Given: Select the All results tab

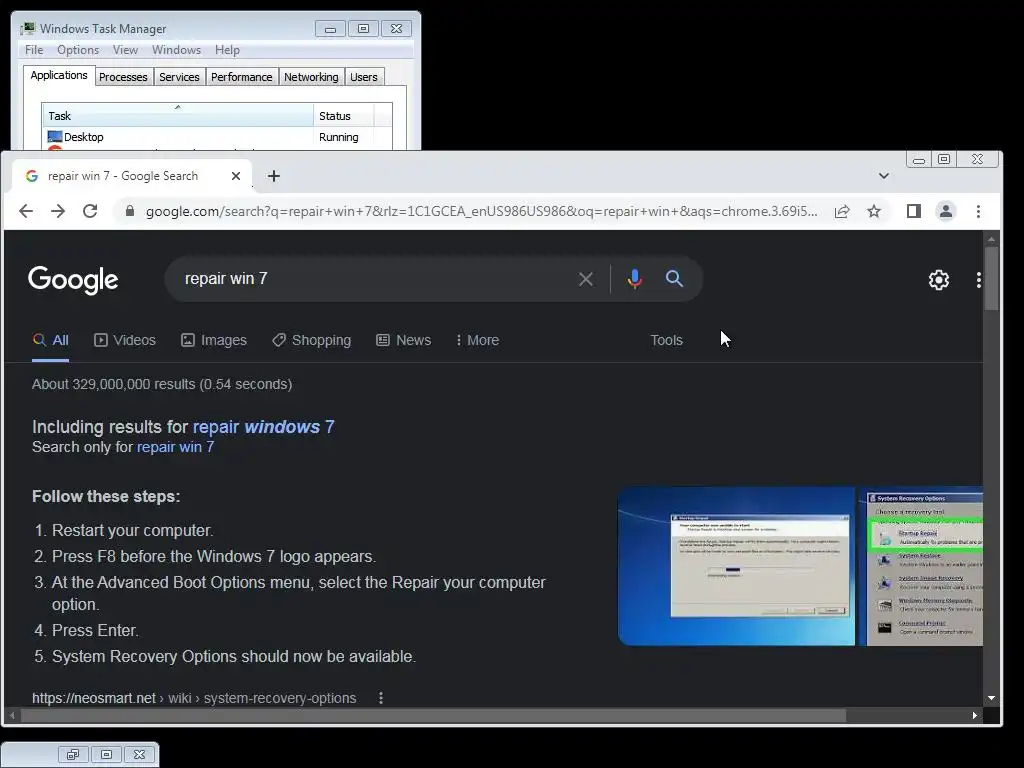Looking at the screenshot, I should pyautogui.click(x=50, y=340).
